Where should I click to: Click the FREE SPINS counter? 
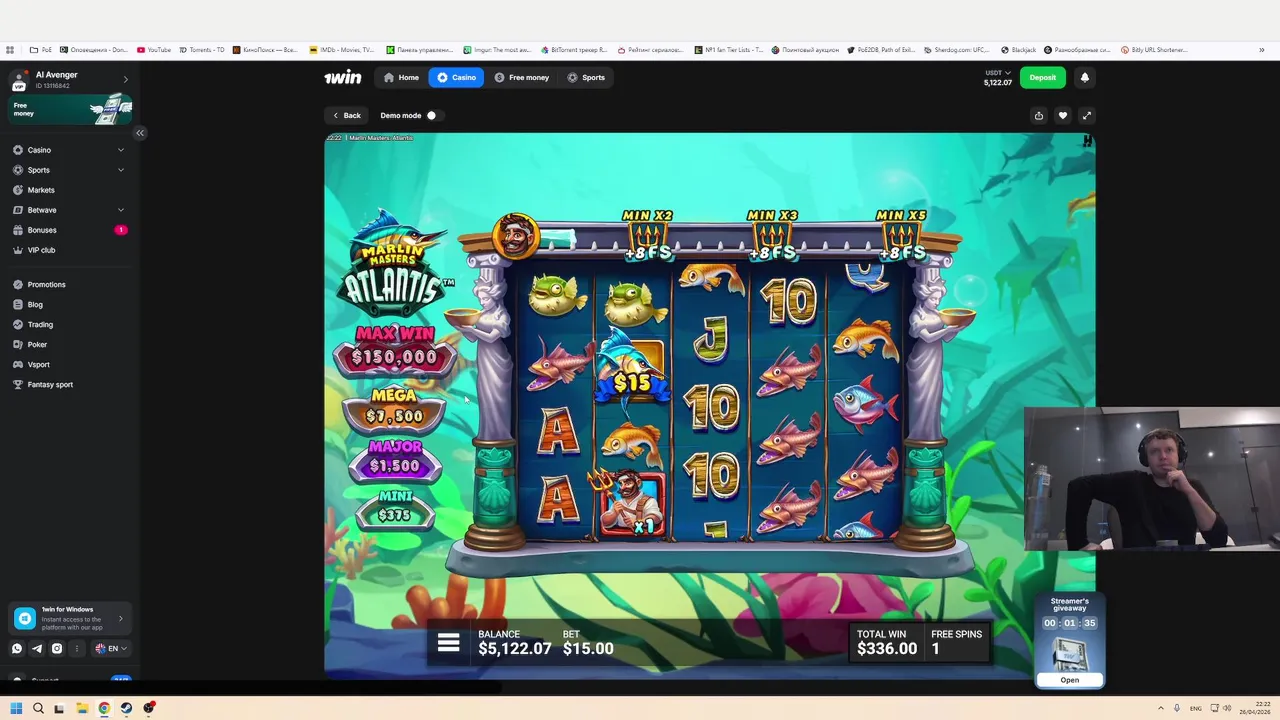956,643
